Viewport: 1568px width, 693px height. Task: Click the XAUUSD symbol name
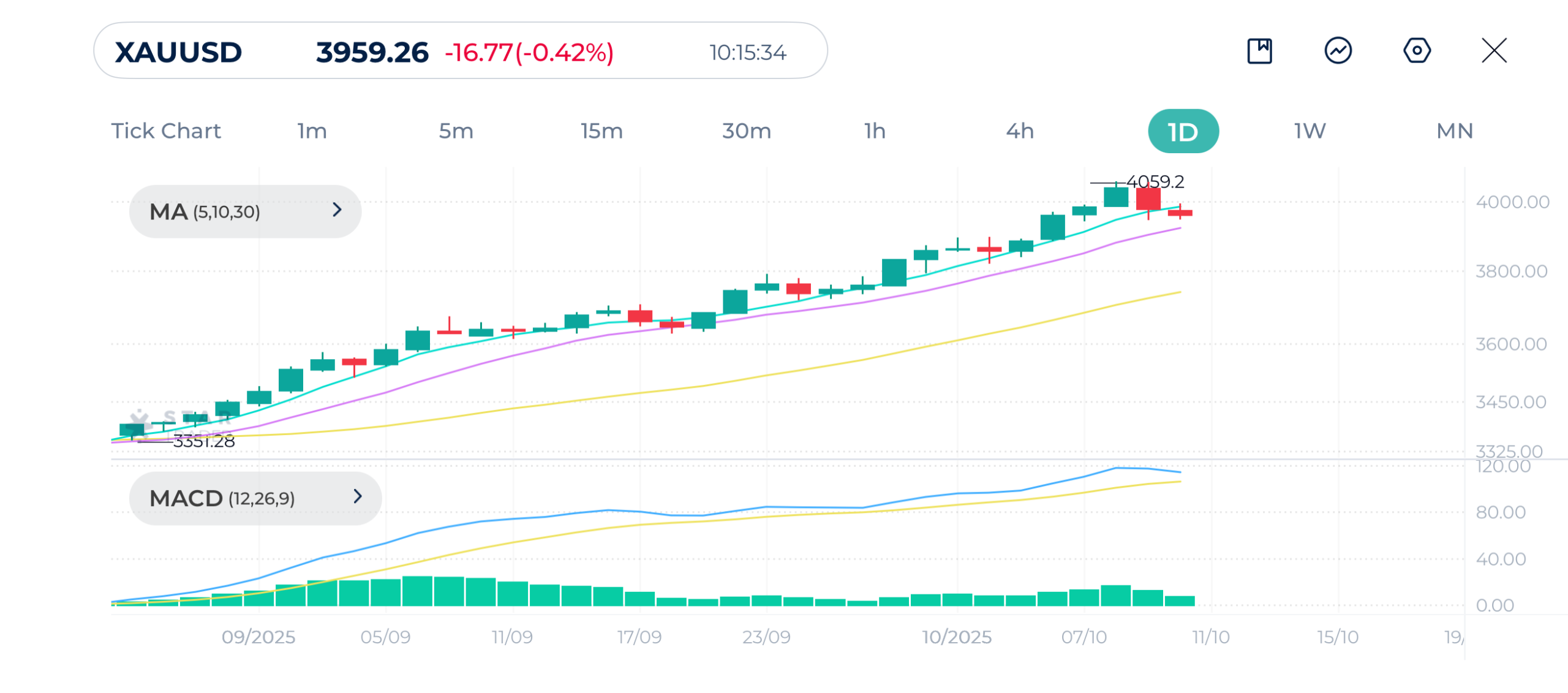coord(178,52)
